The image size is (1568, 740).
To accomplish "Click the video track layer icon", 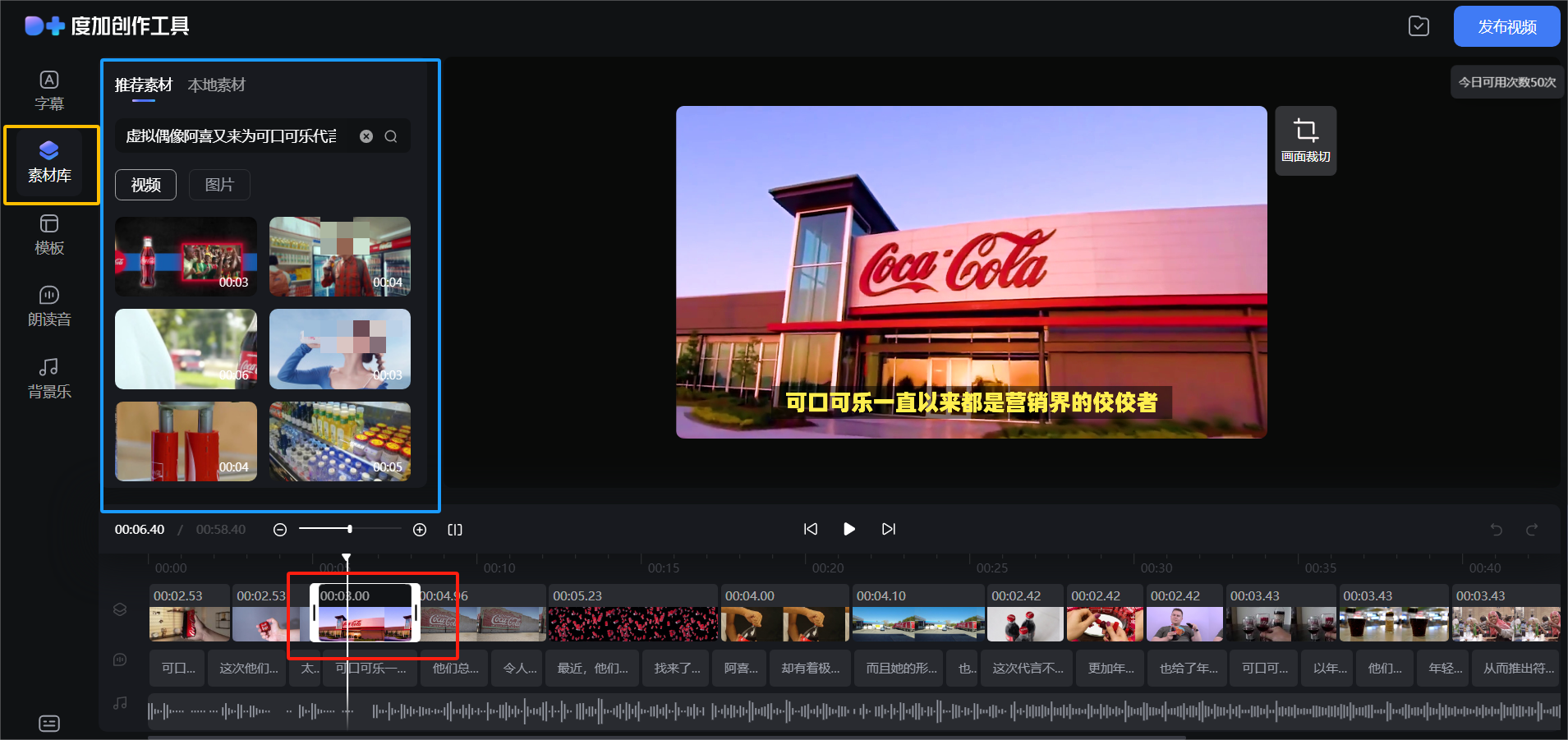I will pos(120,609).
